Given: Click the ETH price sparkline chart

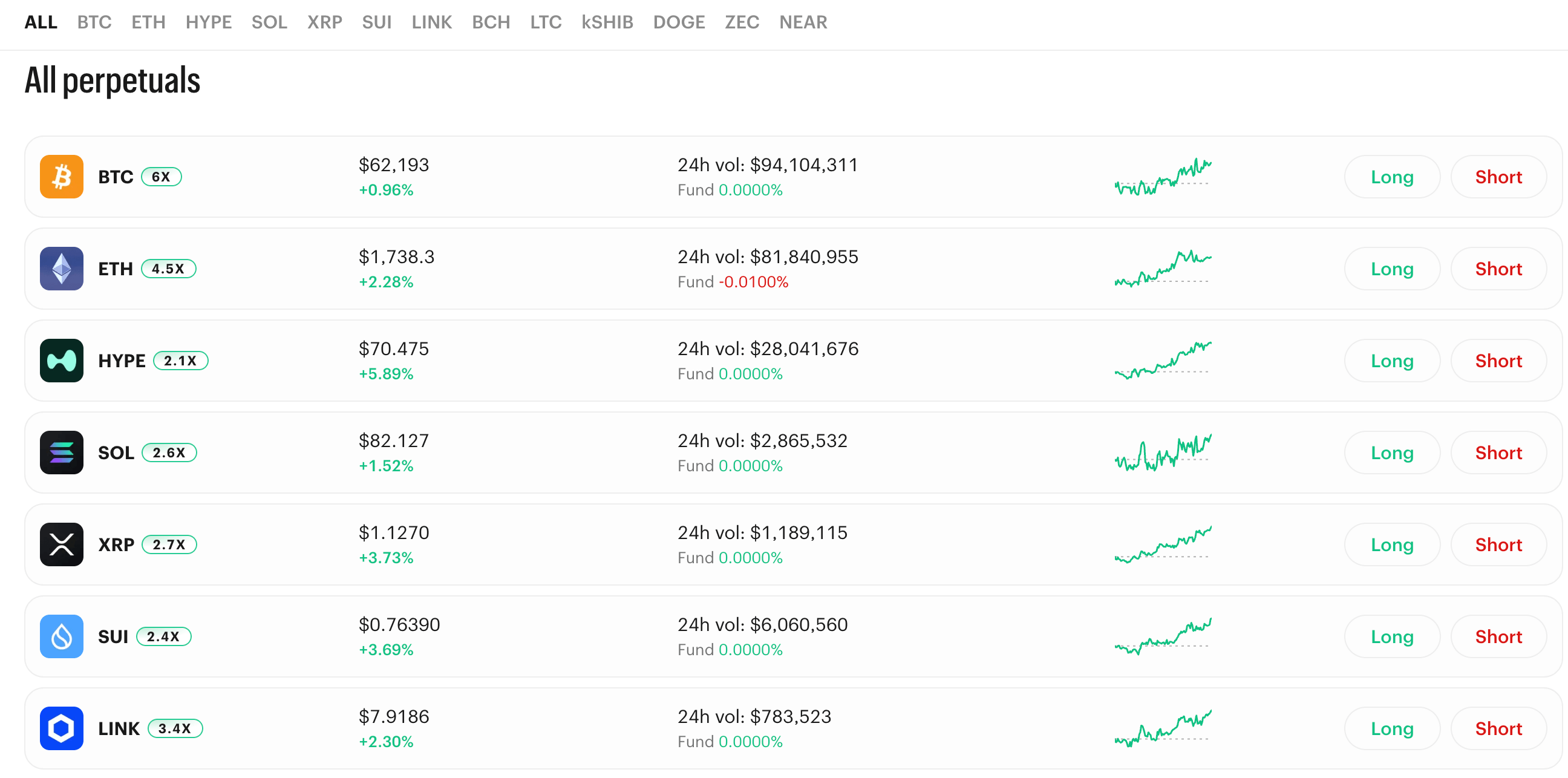Looking at the screenshot, I should pyautogui.click(x=1163, y=269).
